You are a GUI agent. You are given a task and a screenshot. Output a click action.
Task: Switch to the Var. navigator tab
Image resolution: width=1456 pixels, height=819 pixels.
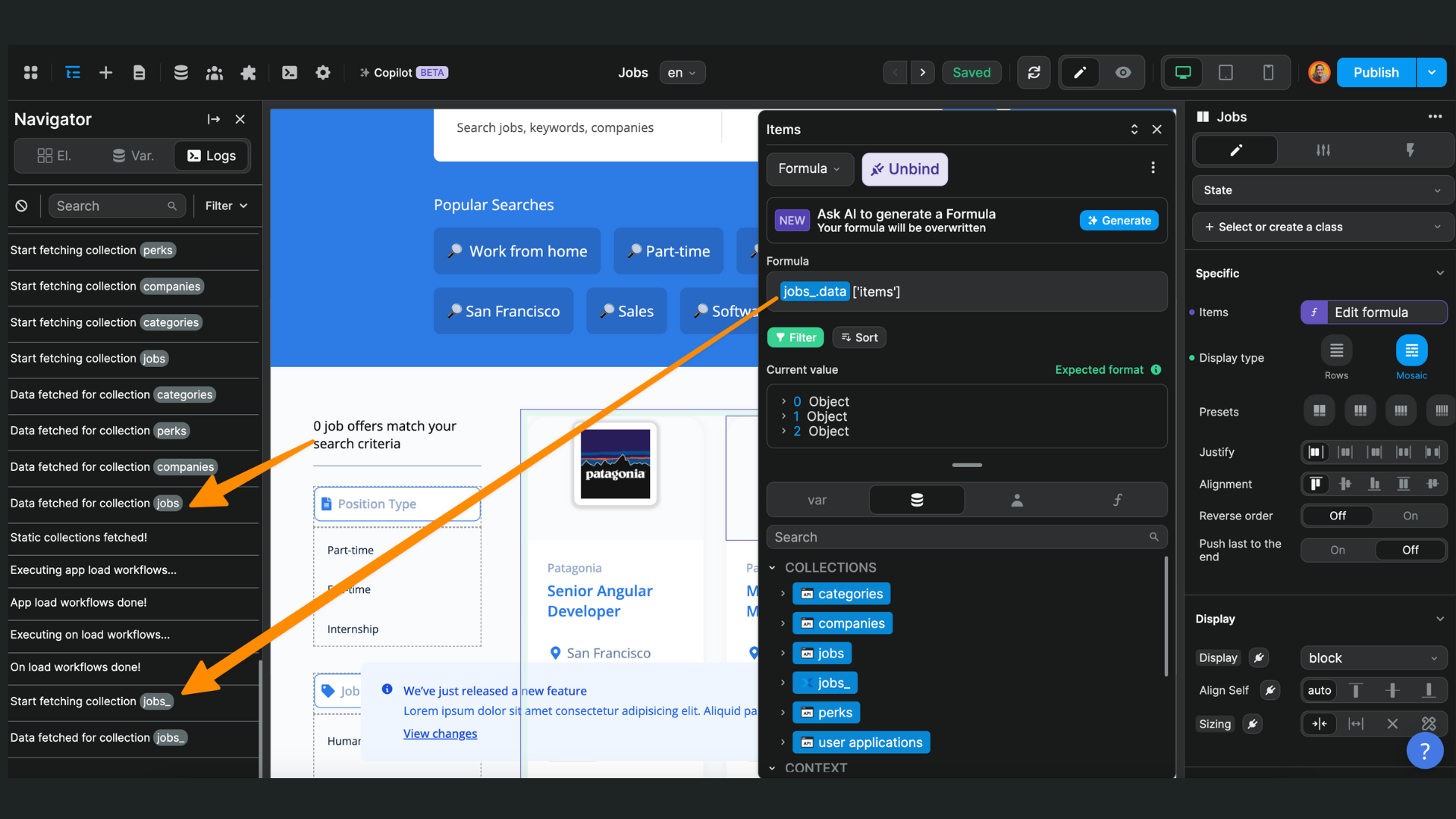(133, 156)
